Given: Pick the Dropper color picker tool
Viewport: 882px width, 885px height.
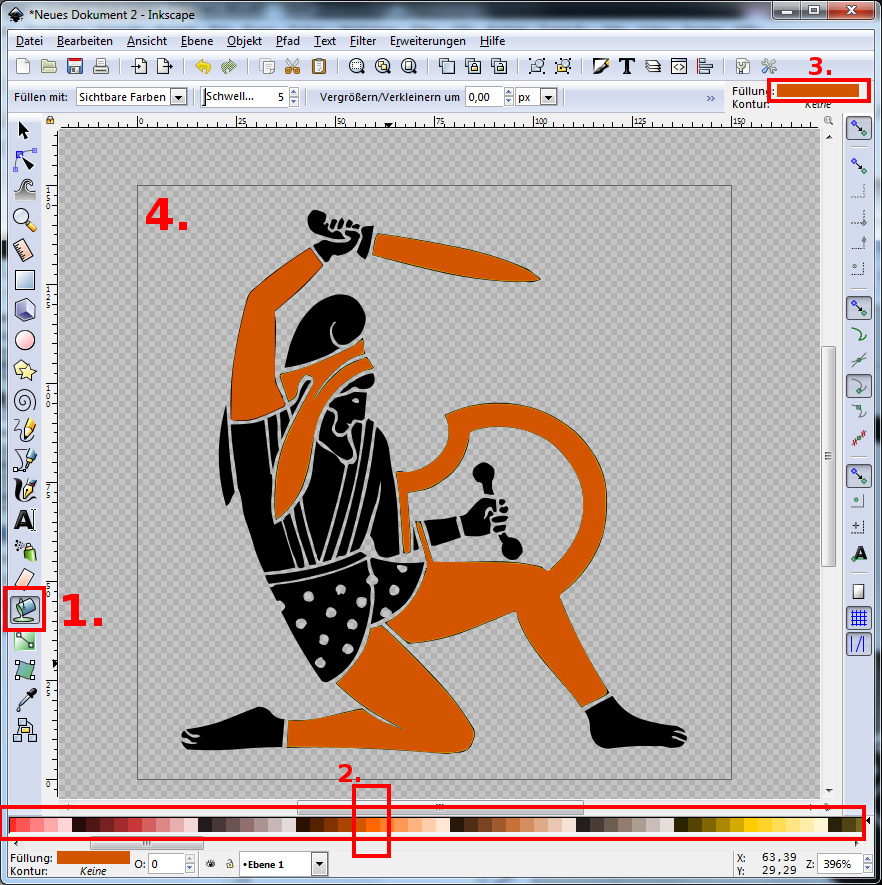Looking at the screenshot, I should coord(25,700).
